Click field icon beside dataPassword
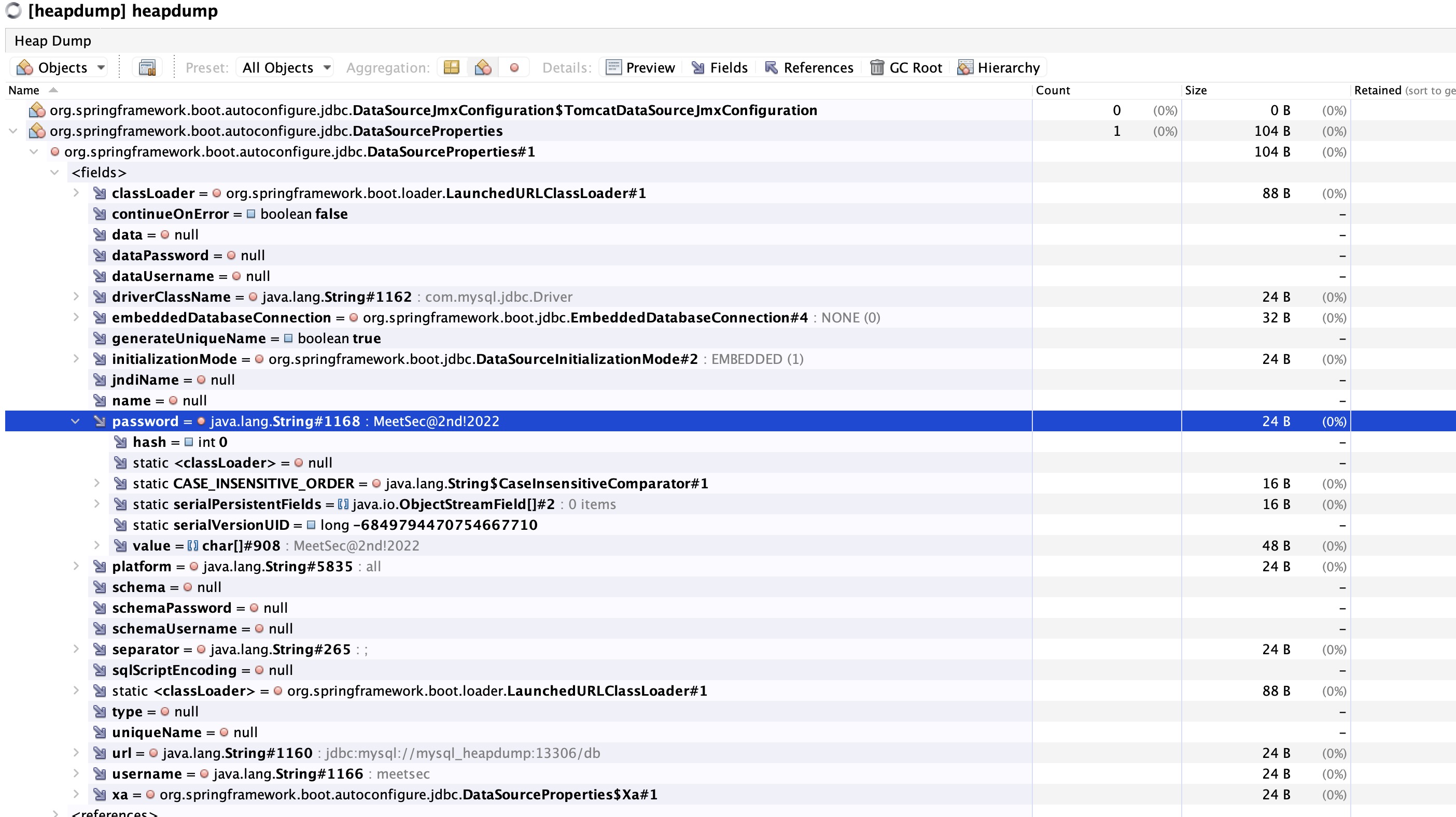 (x=100, y=256)
